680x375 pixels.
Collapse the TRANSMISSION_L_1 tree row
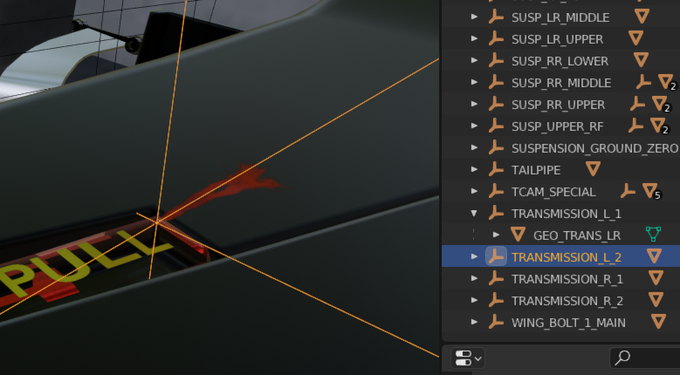474,213
